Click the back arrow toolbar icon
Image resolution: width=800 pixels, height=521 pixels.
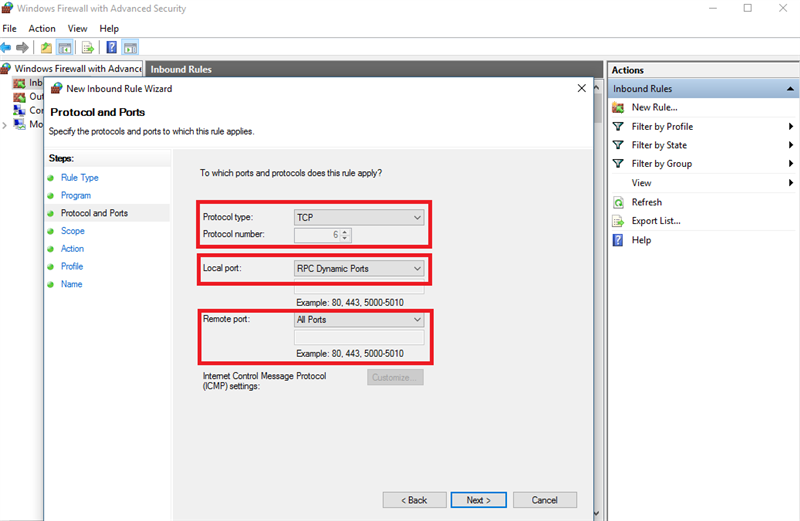pyautogui.click(x=7, y=47)
